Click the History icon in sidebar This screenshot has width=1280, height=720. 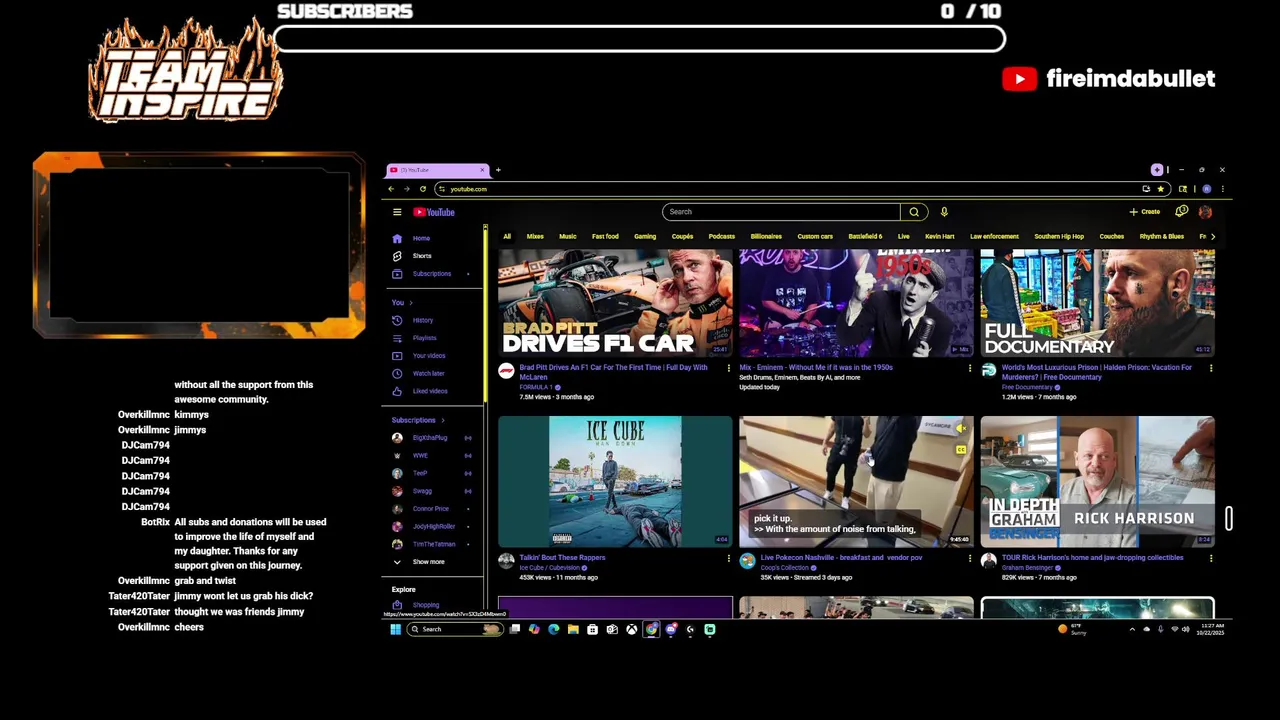(x=397, y=320)
